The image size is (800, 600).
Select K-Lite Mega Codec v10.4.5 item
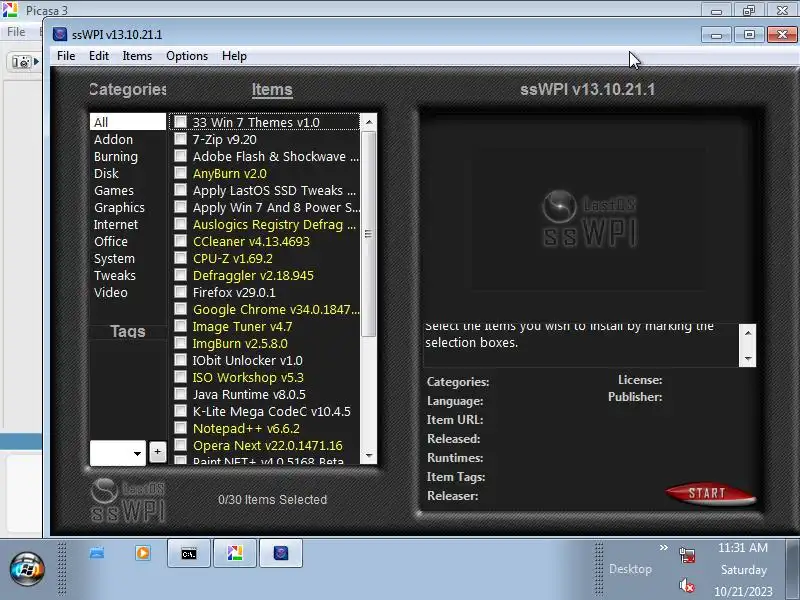pyautogui.click(x=271, y=411)
